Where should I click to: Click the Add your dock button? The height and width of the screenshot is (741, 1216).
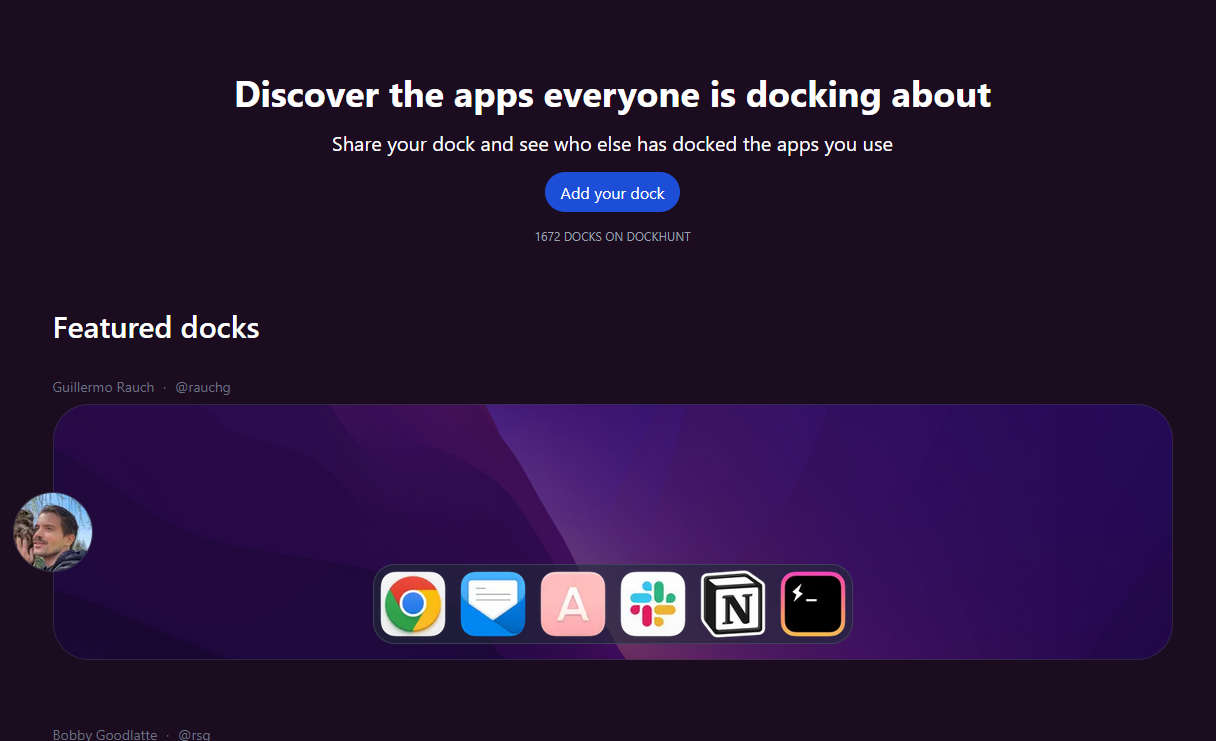(x=612, y=193)
